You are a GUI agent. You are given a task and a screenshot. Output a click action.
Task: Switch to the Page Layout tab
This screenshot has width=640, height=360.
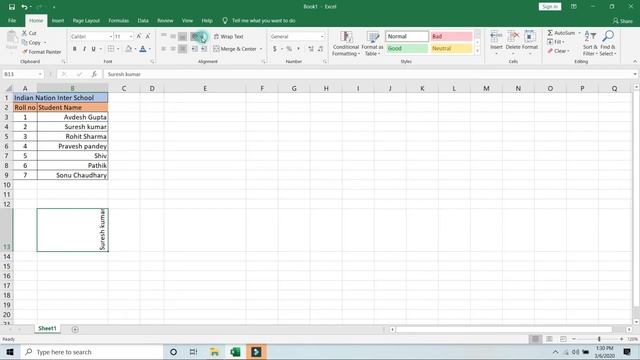(x=86, y=20)
